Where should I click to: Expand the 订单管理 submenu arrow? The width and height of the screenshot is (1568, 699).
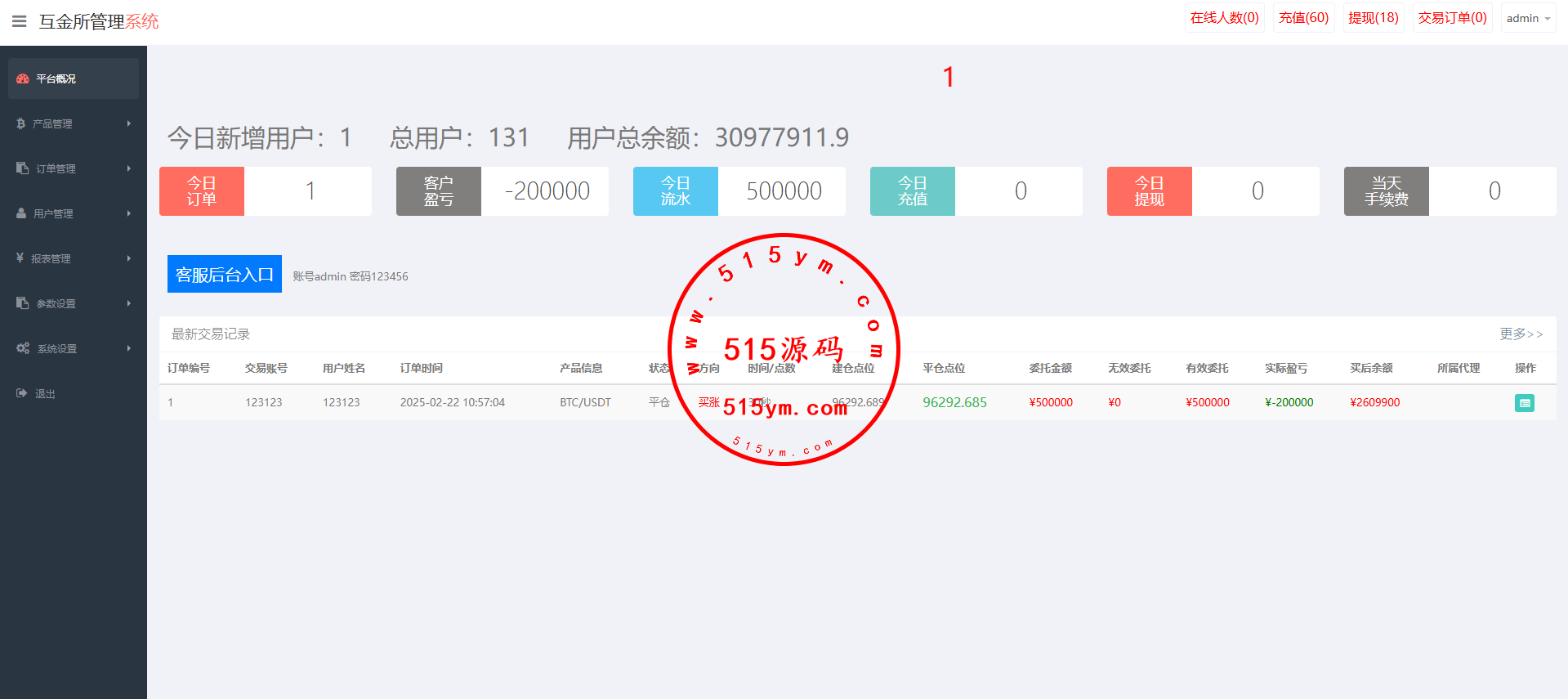(x=128, y=168)
